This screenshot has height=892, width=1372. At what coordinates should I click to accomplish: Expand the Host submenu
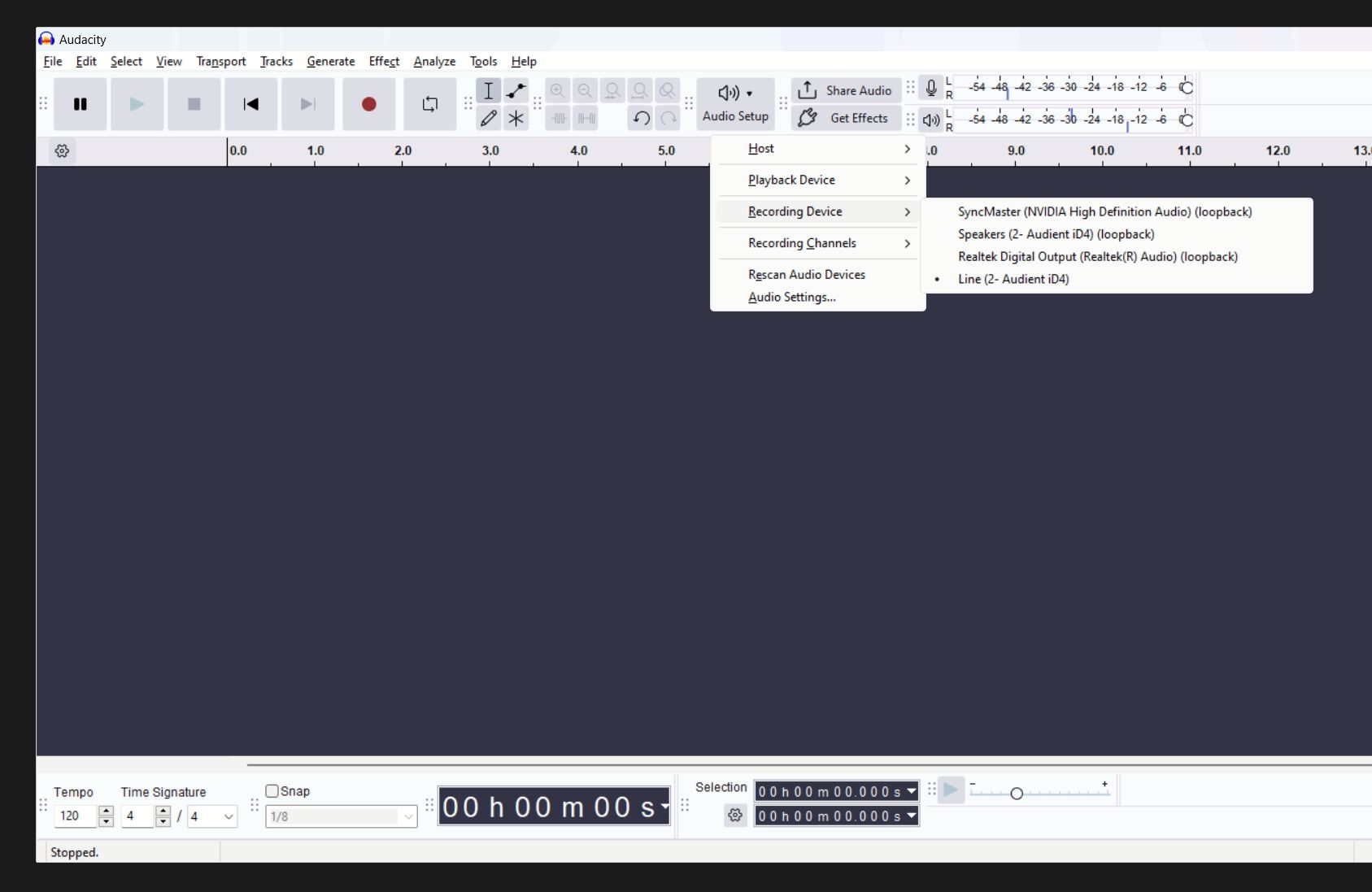click(817, 149)
